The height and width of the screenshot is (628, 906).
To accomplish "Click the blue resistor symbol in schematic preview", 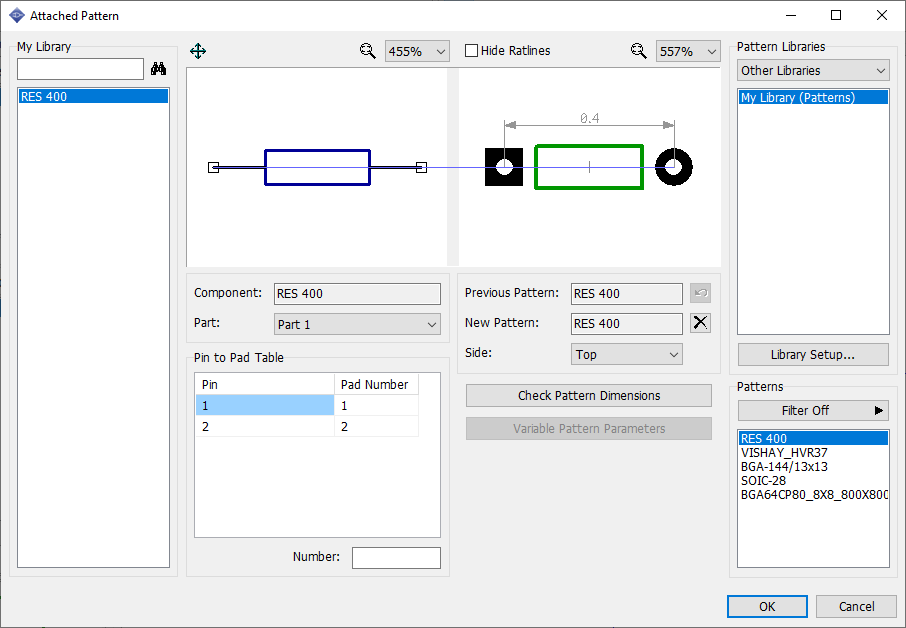I will 317,168.
